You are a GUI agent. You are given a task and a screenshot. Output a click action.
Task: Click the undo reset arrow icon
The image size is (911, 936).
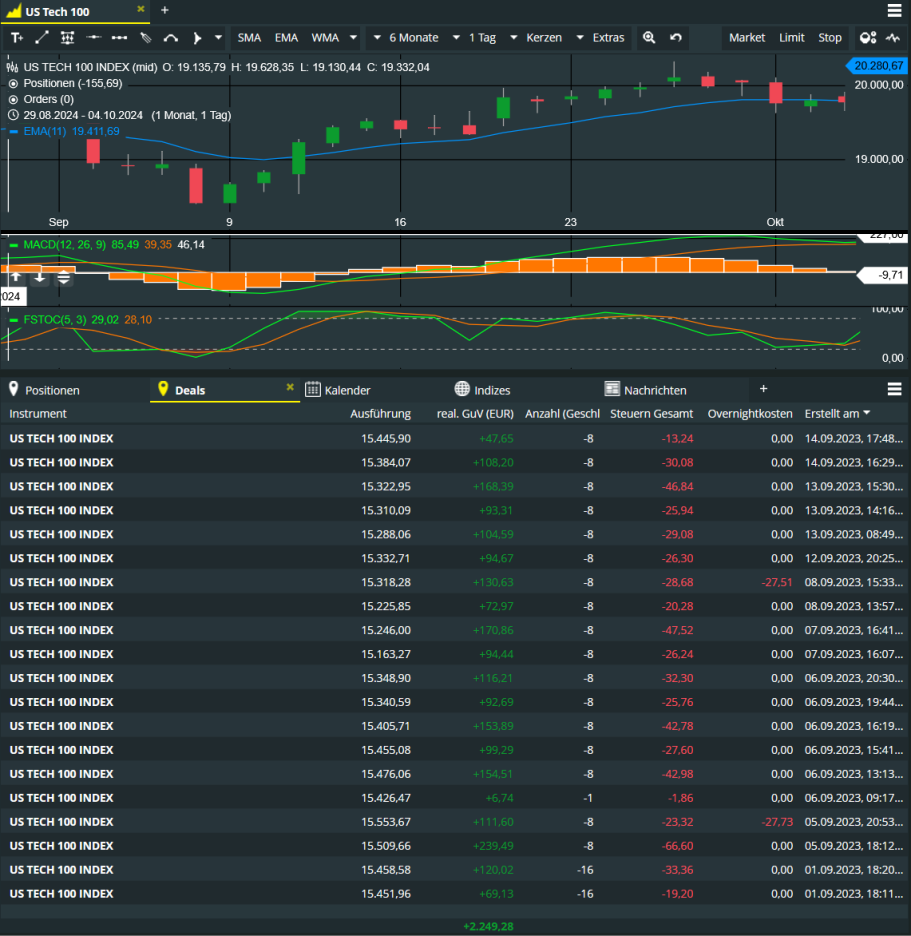[x=676, y=38]
